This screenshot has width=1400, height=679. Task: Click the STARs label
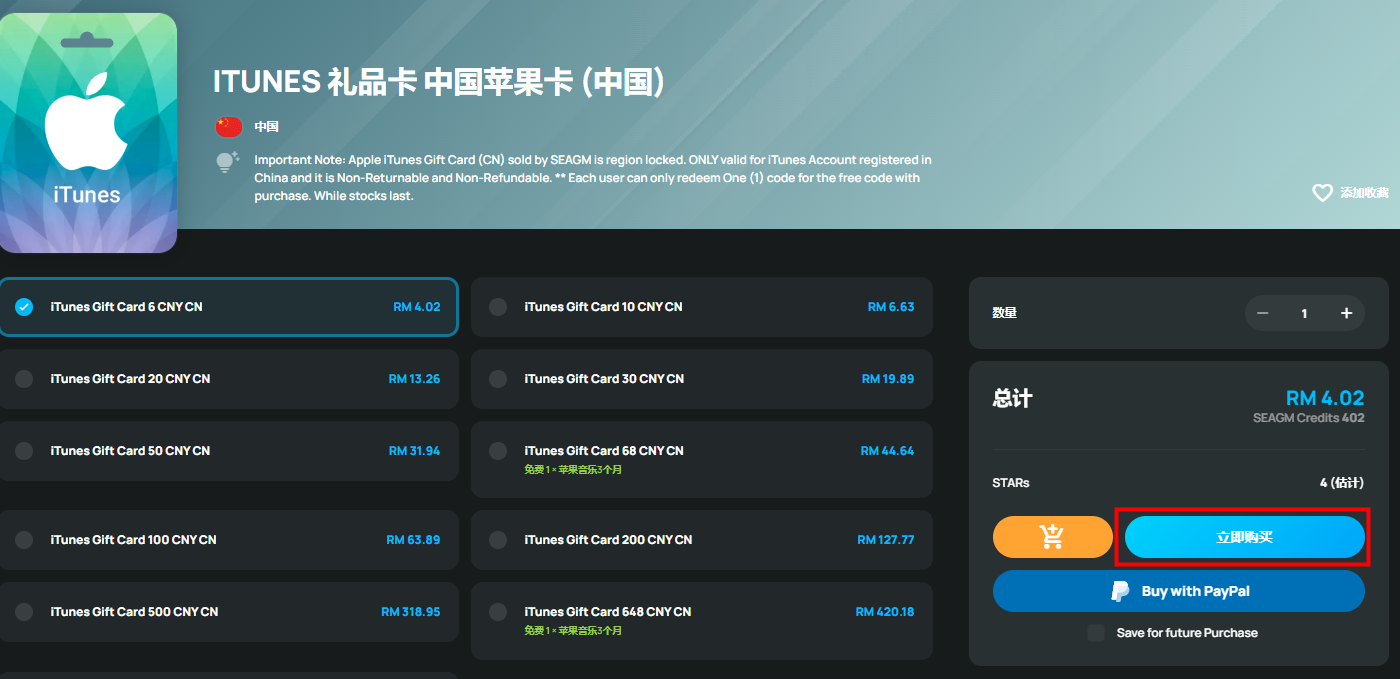tap(1011, 483)
